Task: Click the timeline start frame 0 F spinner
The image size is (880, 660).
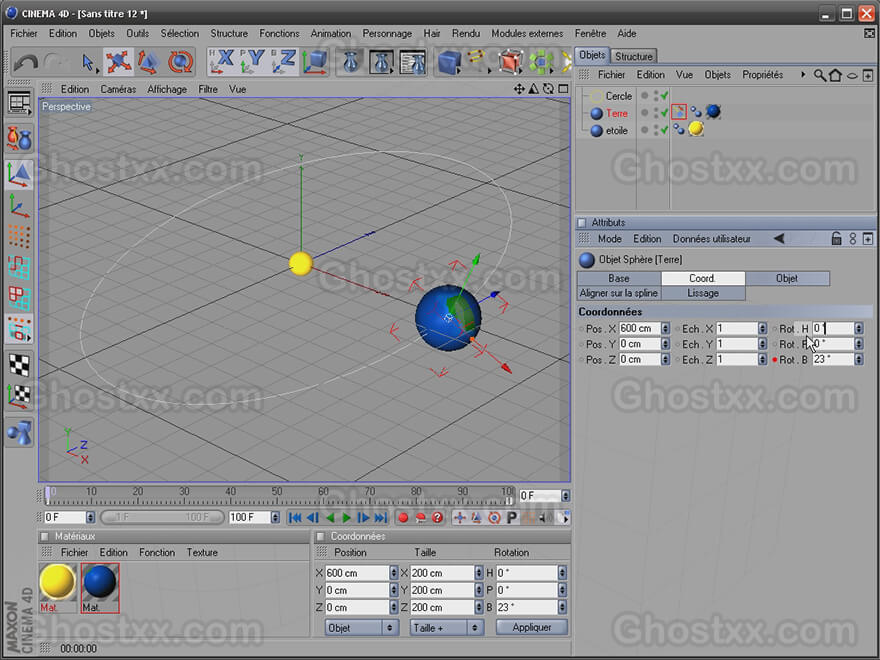Action: click(90, 517)
